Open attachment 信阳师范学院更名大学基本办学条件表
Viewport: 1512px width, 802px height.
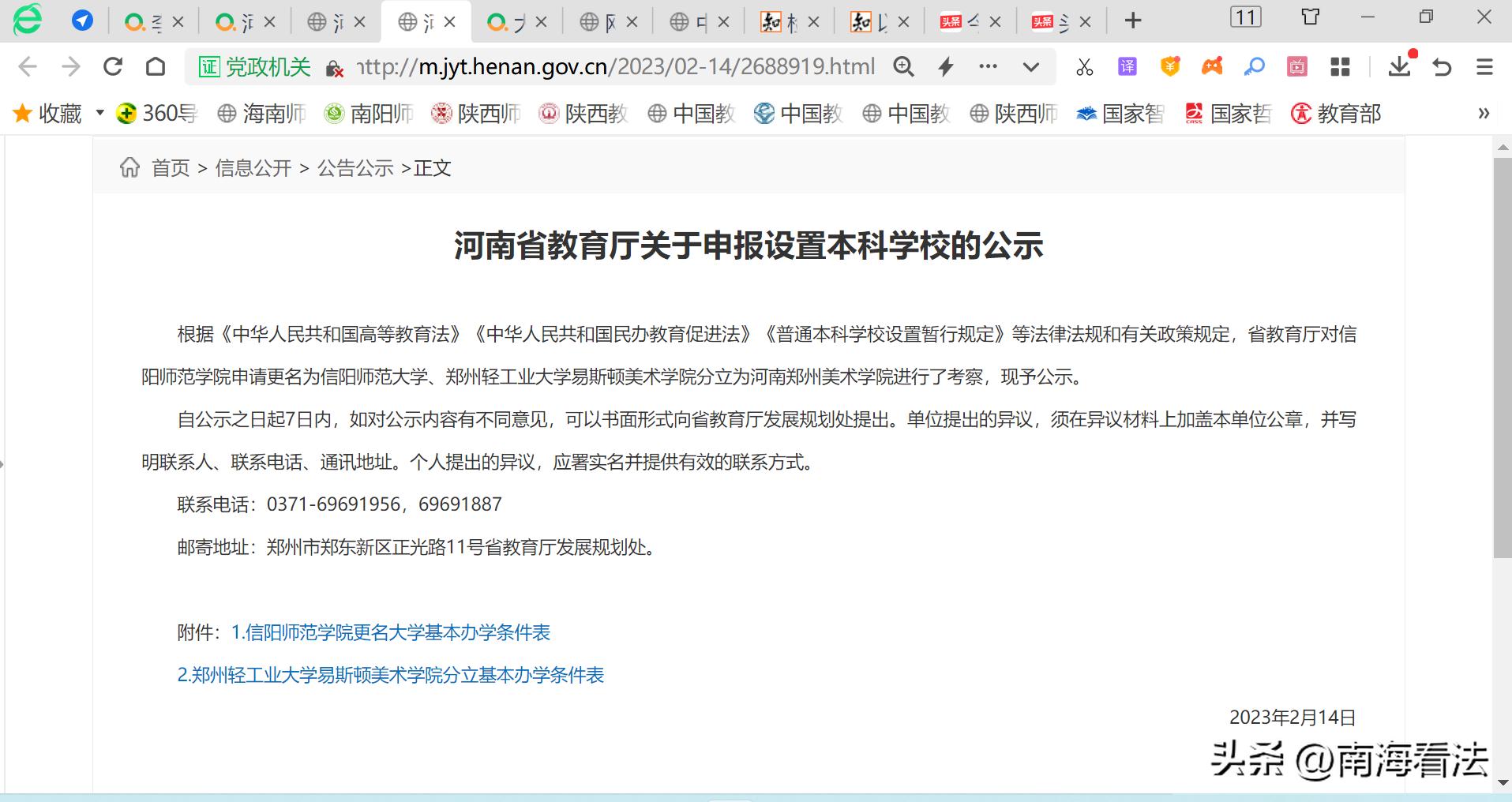pos(392,632)
